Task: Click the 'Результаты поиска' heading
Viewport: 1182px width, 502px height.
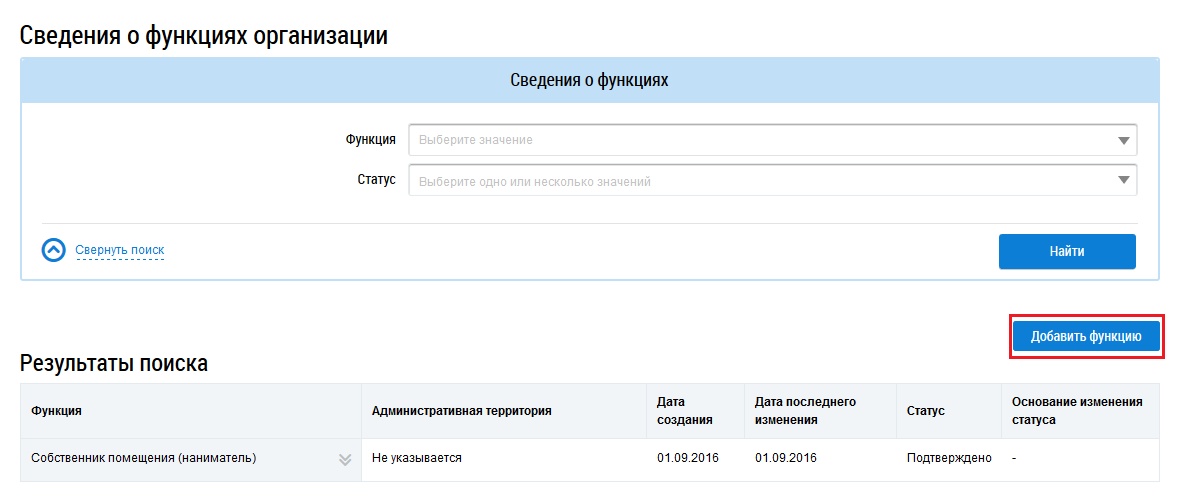Action: pos(114,364)
